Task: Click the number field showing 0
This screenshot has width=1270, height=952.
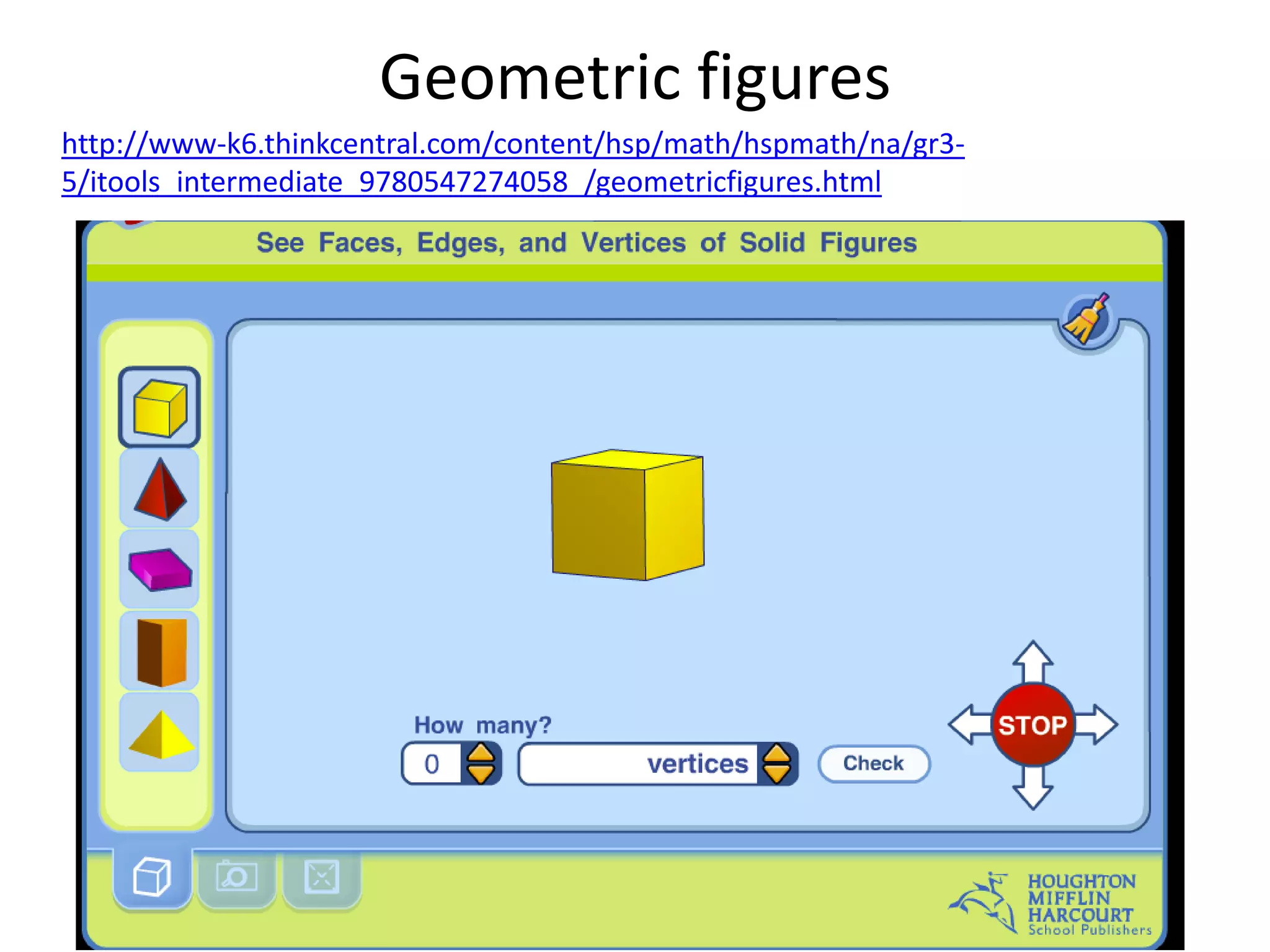Action: pyautogui.click(x=432, y=764)
